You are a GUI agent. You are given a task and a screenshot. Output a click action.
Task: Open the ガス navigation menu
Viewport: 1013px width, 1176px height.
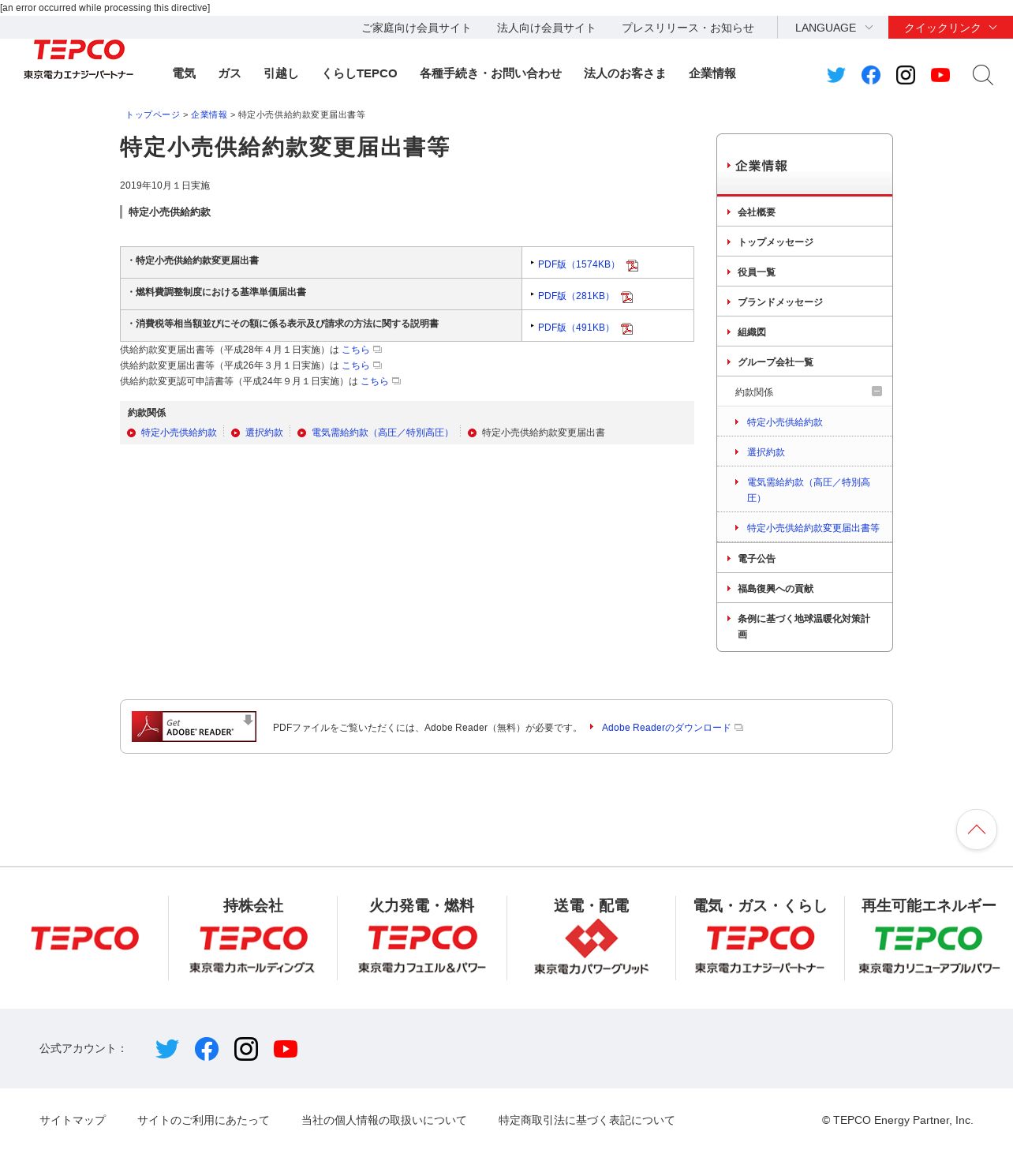(x=230, y=73)
